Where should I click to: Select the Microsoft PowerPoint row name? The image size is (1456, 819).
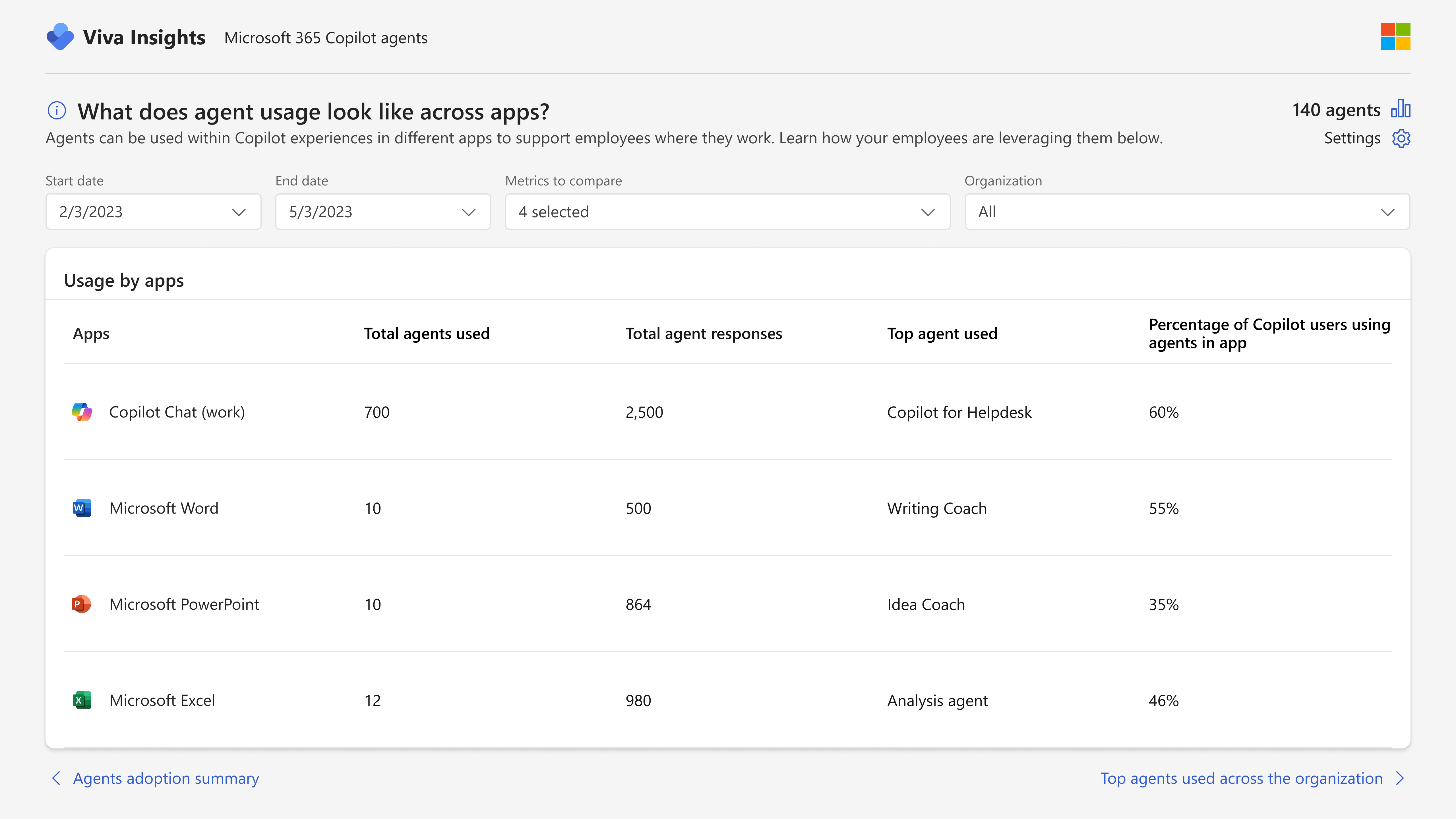coord(184,604)
